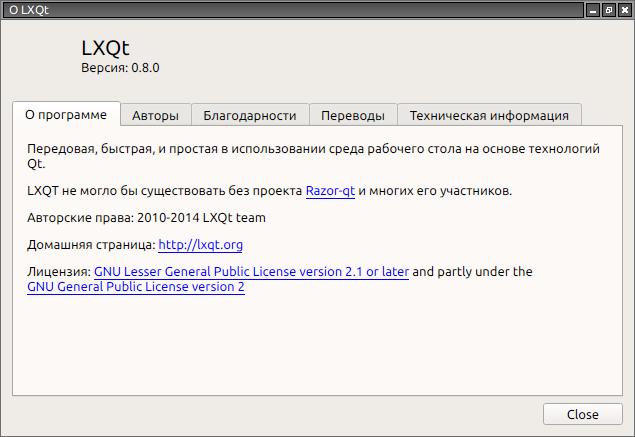Open the http://lxqt.org homepage link
This screenshot has width=635, height=437.
(200, 245)
